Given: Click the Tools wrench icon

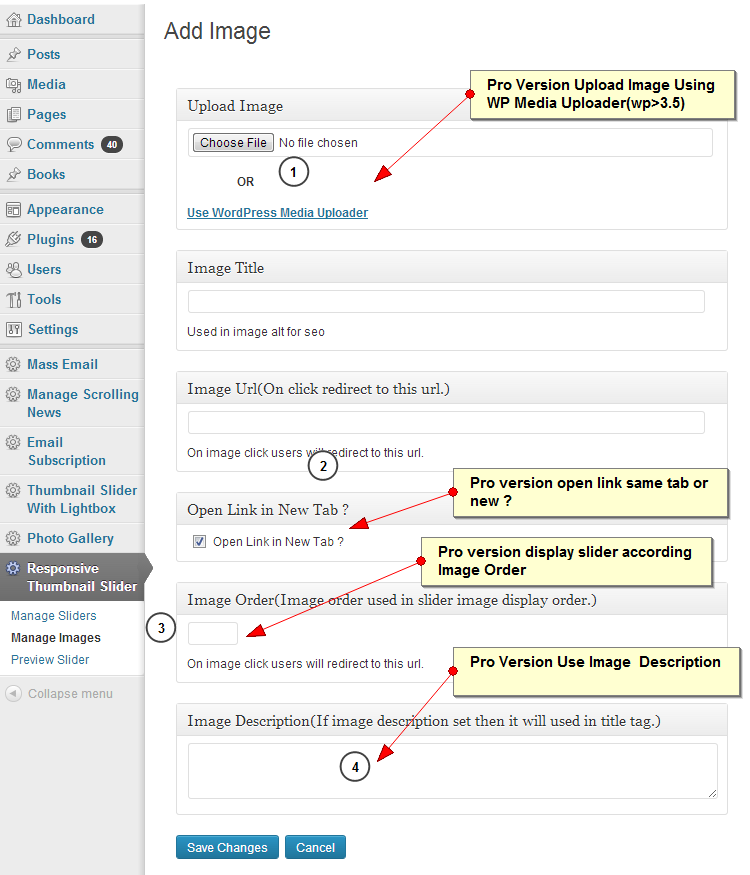Looking at the screenshot, I should [x=13, y=300].
